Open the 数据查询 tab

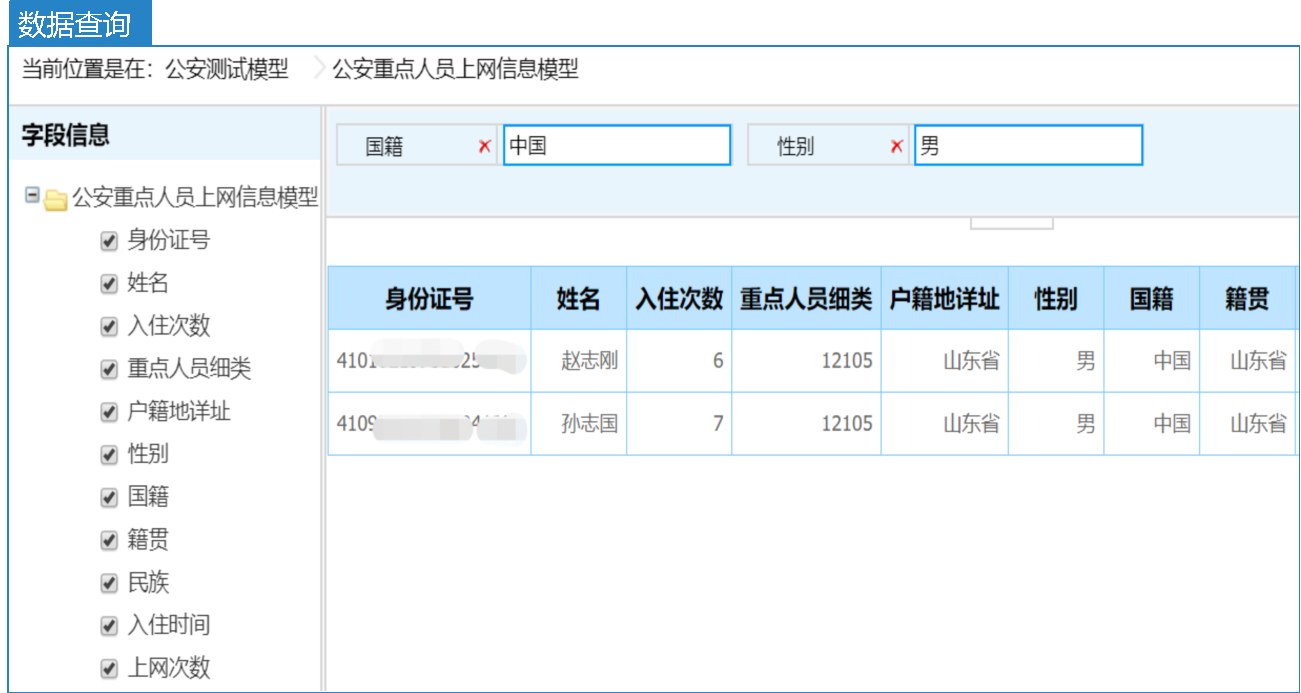[x=78, y=24]
